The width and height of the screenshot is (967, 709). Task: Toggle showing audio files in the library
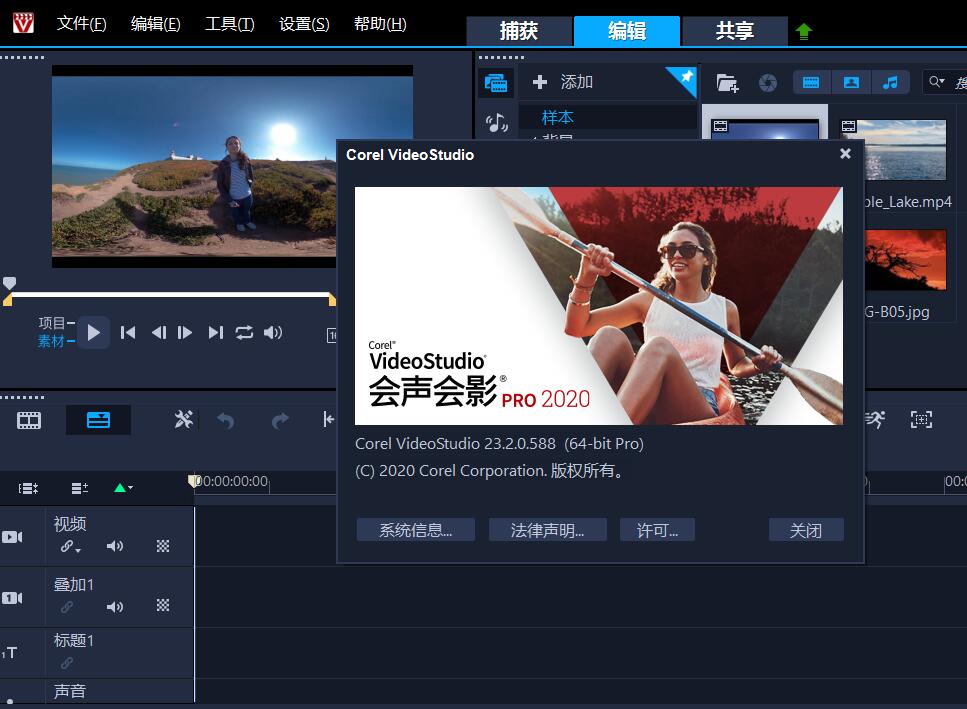tap(890, 83)
